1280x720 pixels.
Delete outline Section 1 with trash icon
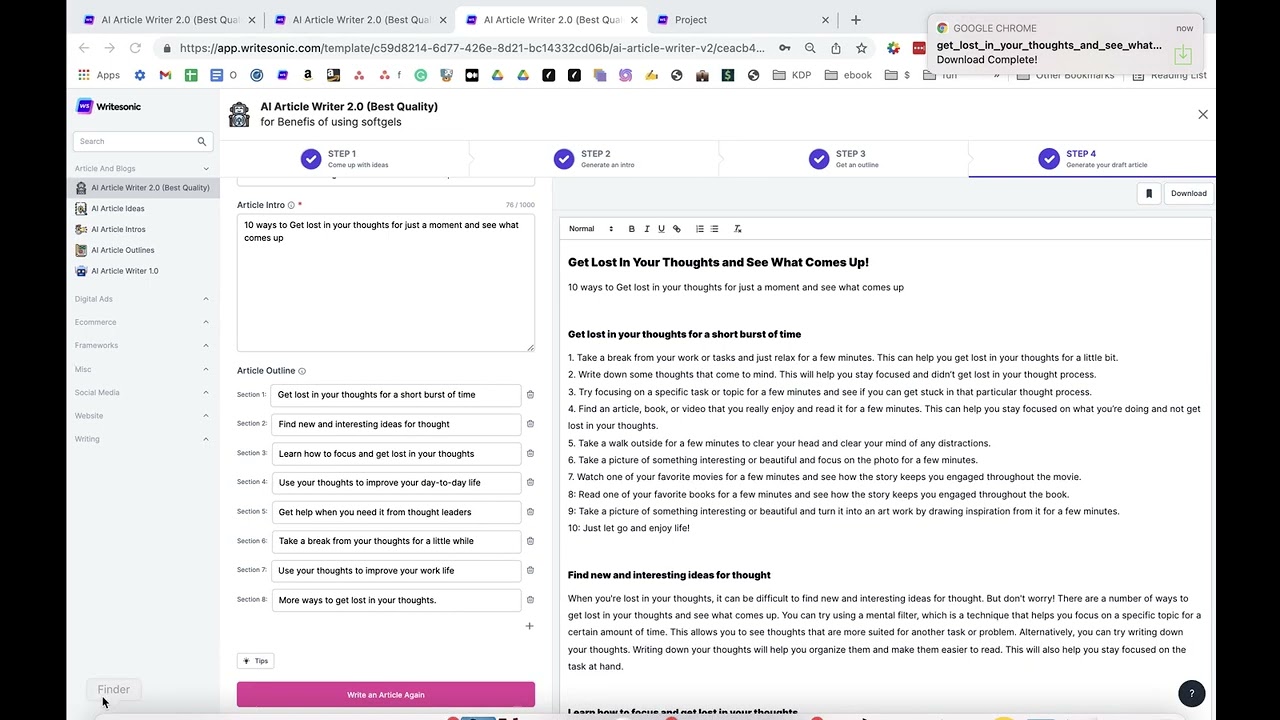(x=530, y=394)
